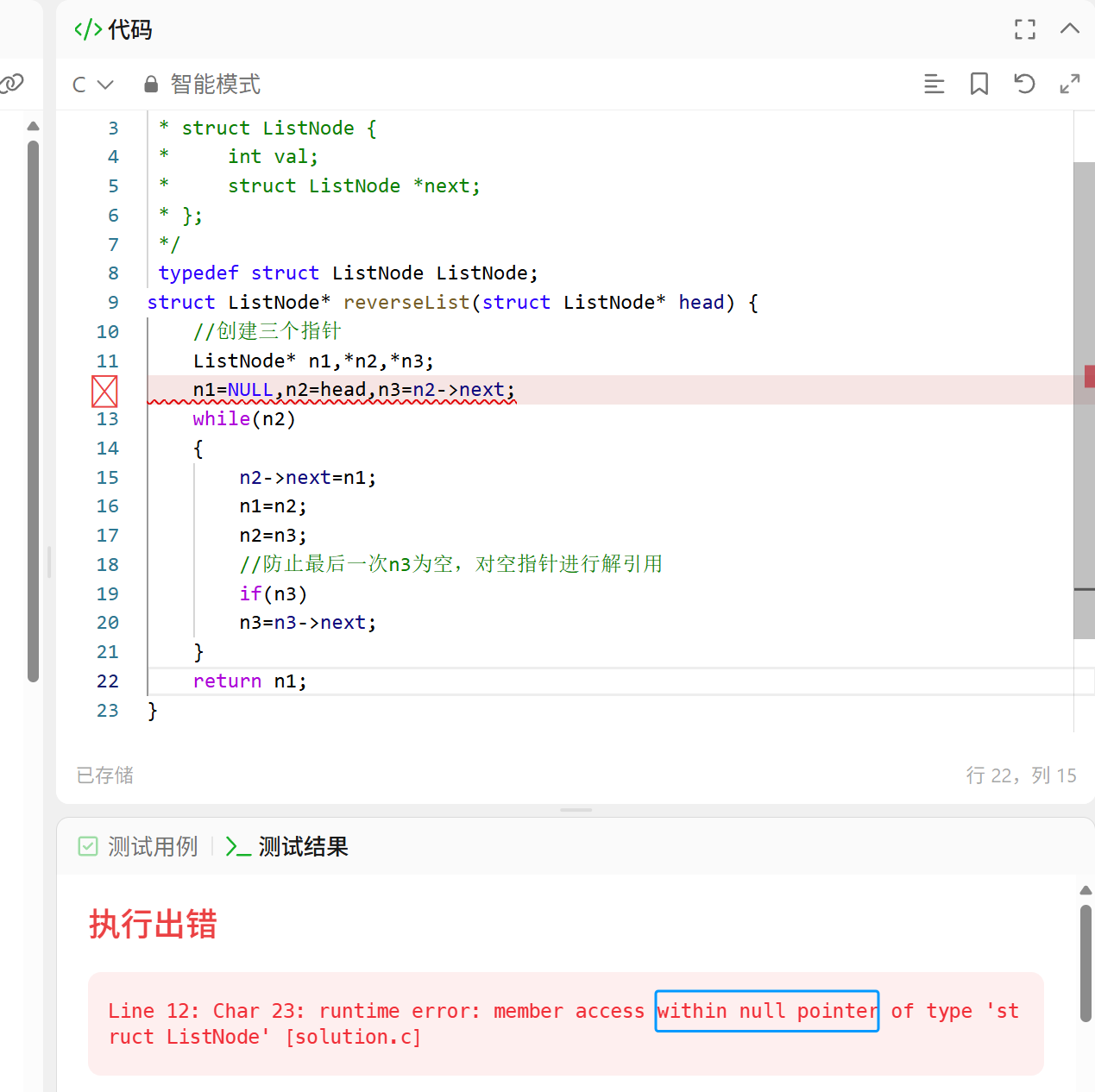This screenshot has width=1095, height=1092.
Task: Collapse the code panel with chevron up
Action: click(1070, 28)
